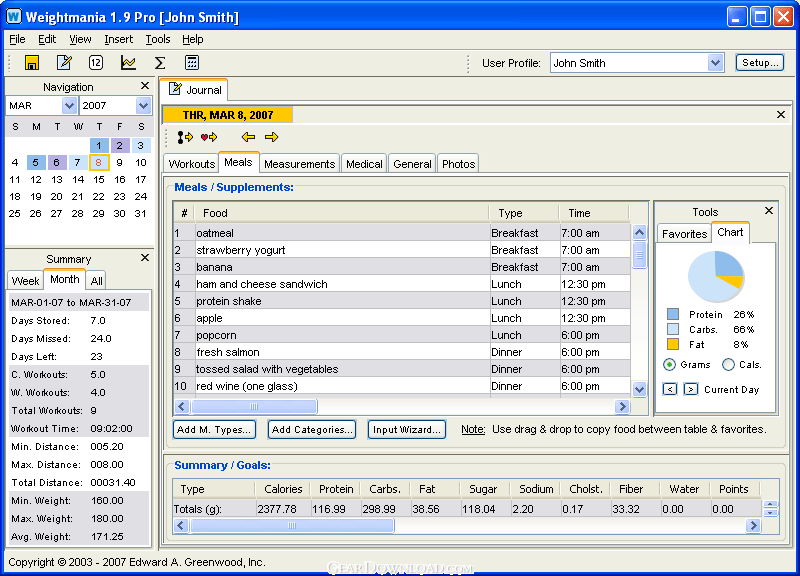Switch to the Medical tab
The image size is (800, 576).
[364, 164]
